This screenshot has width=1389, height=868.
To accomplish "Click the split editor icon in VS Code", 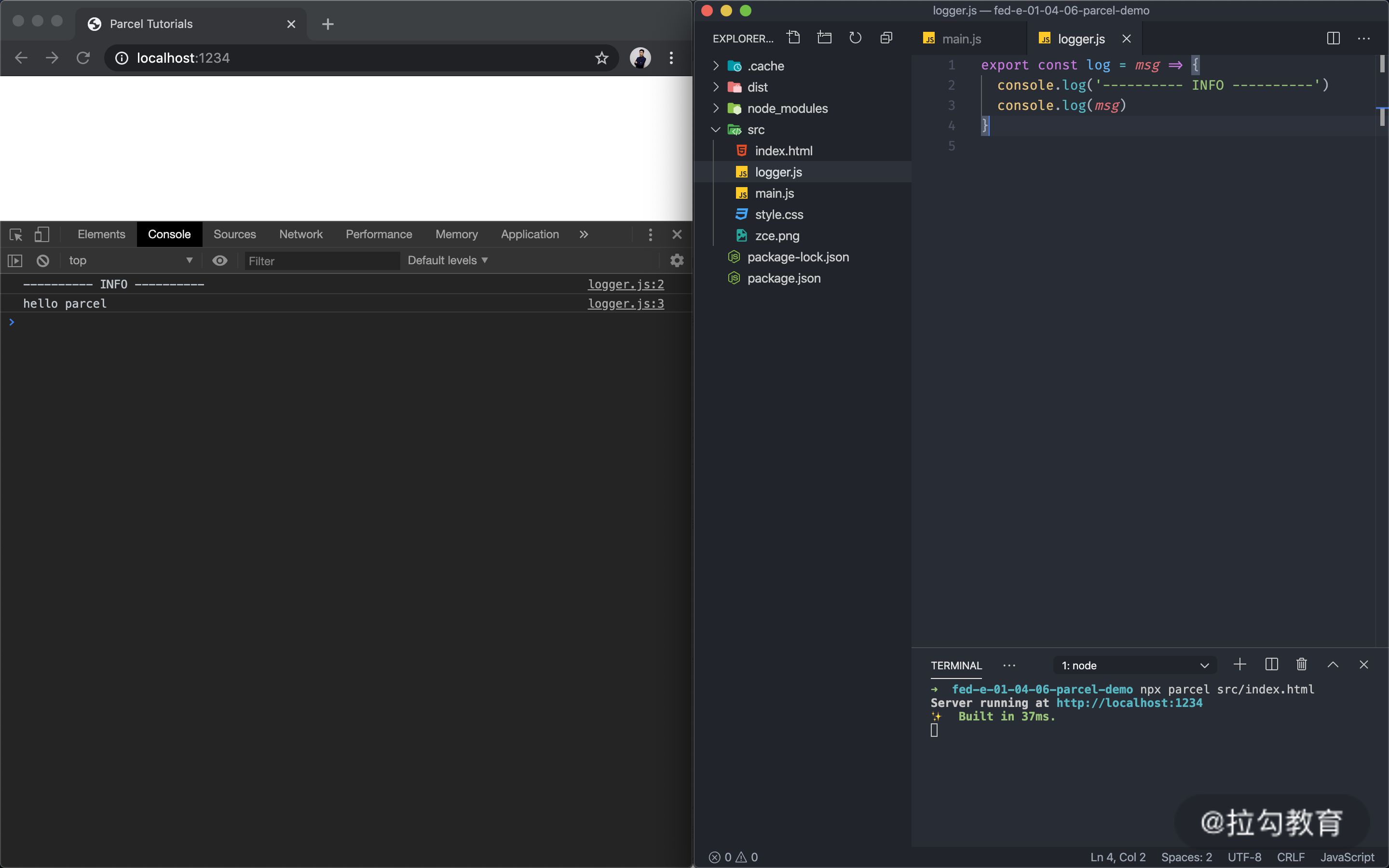I will [x=1334, y=39].
